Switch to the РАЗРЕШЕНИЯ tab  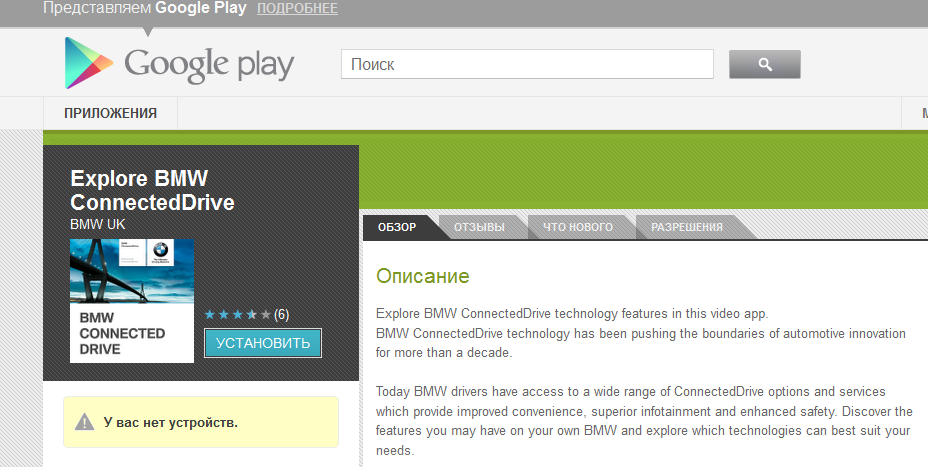(x=687, y=227)
